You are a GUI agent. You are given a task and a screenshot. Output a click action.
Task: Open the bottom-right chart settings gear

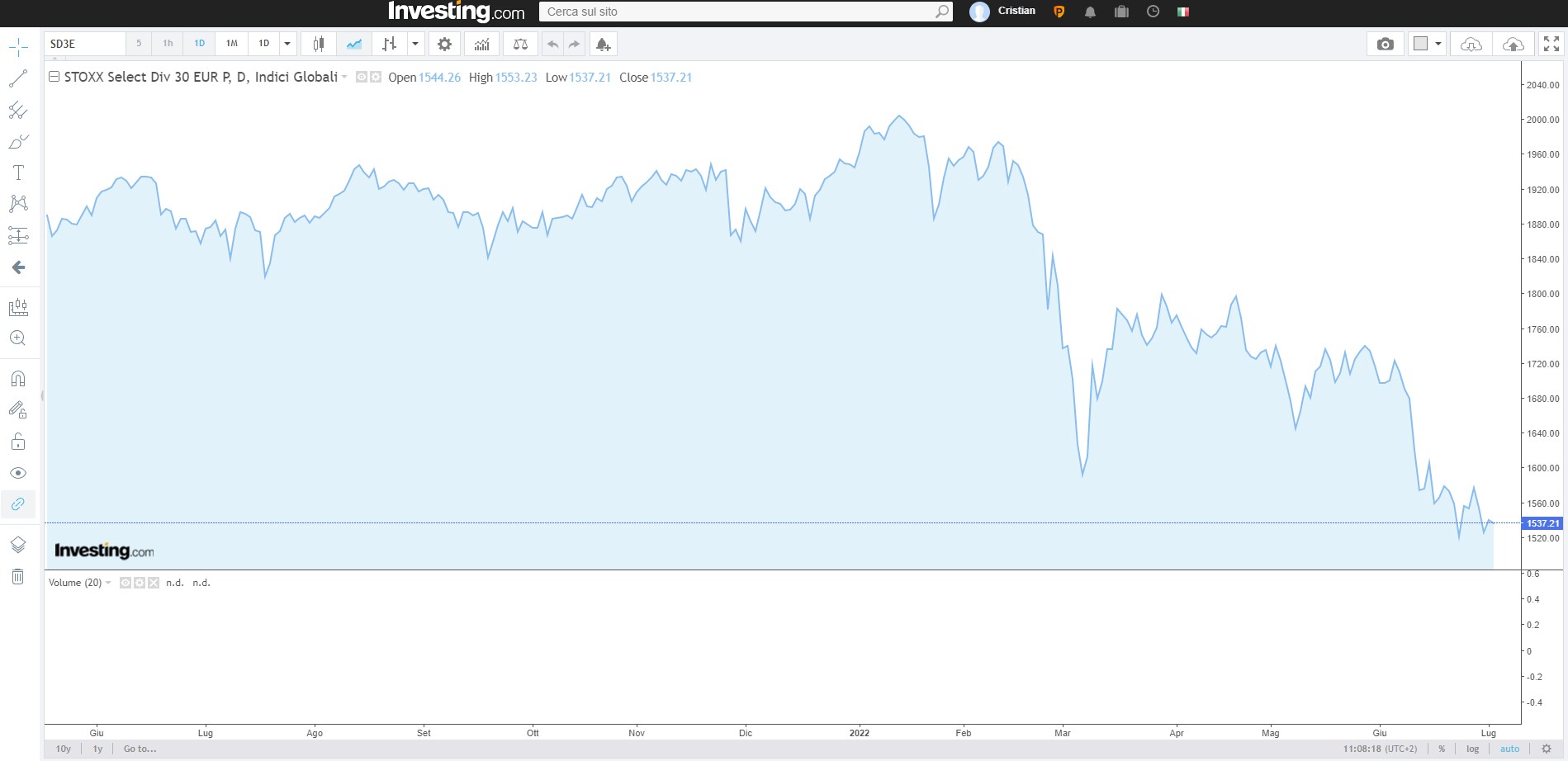coord(1547,749)
